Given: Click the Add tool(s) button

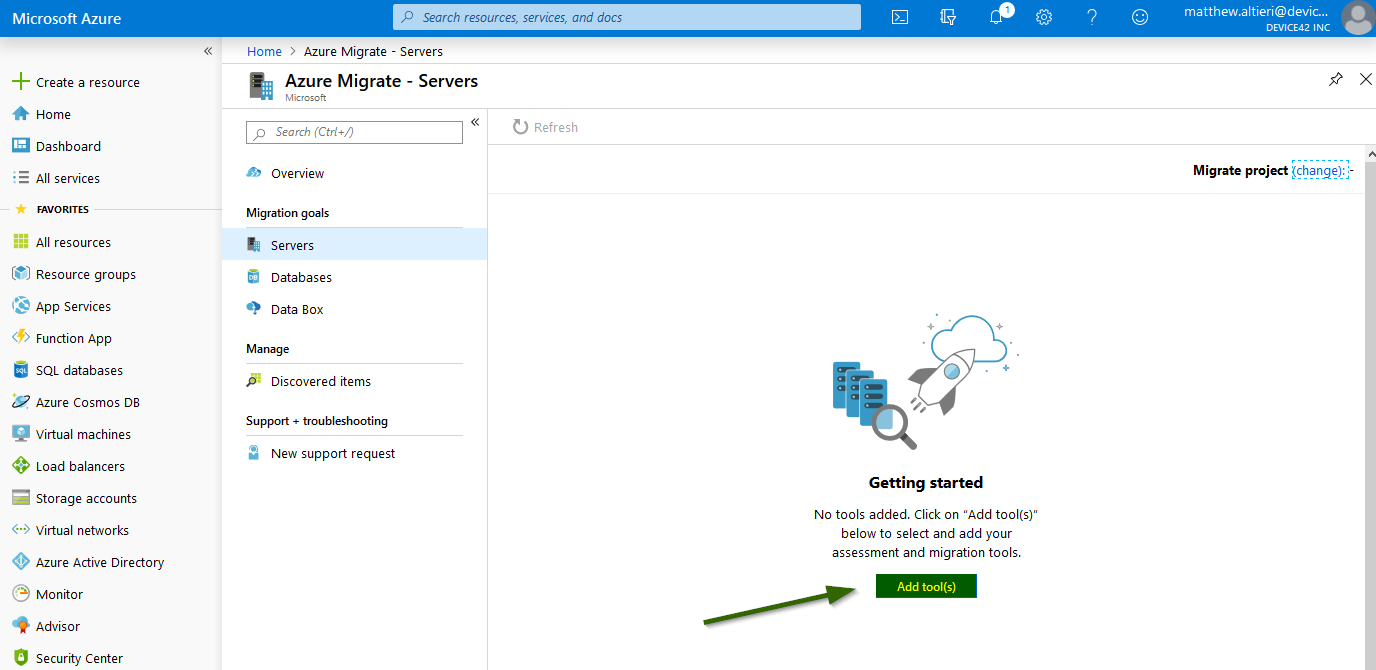Looking at the screenshot, I should point(925,585).
